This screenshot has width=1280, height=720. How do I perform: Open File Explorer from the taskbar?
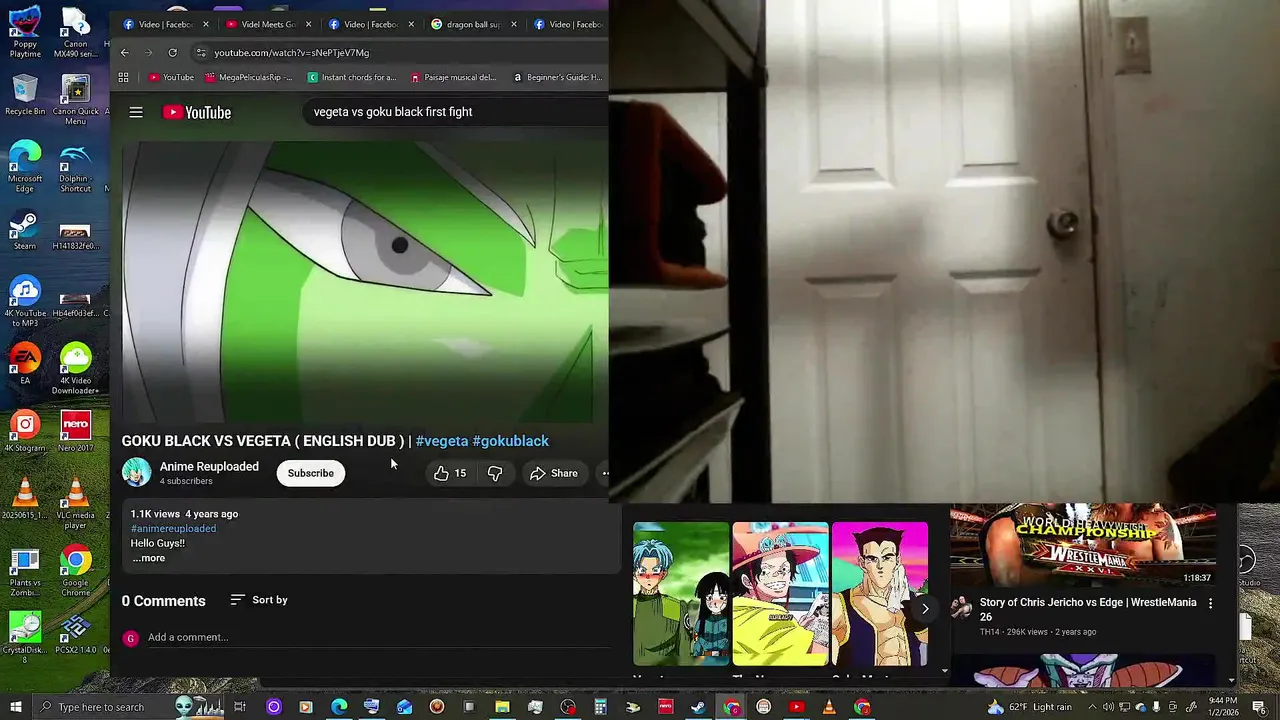coord(502,707)
